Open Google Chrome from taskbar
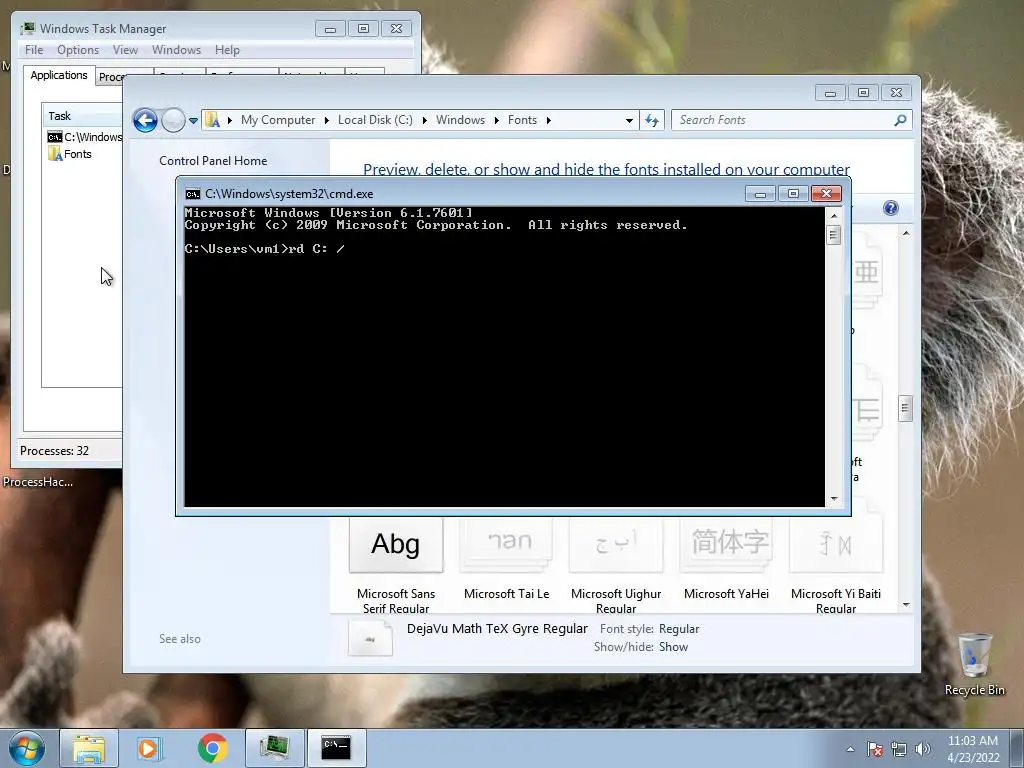Screen dimensions: 1024x768 pyautogui.click(x=213, y=748)
